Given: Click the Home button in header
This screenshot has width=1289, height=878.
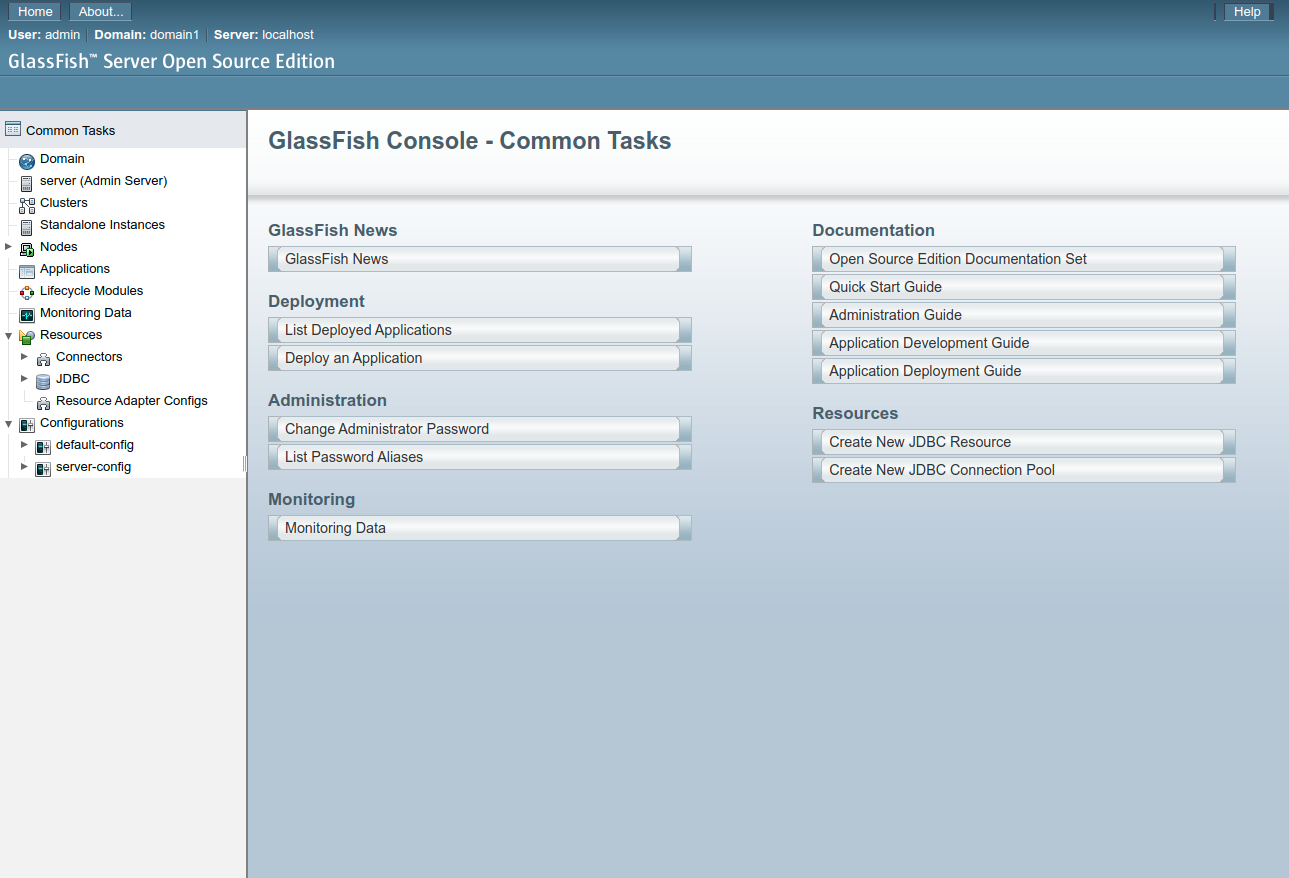Looking at the screenshot, I should (x=35, y=12).
